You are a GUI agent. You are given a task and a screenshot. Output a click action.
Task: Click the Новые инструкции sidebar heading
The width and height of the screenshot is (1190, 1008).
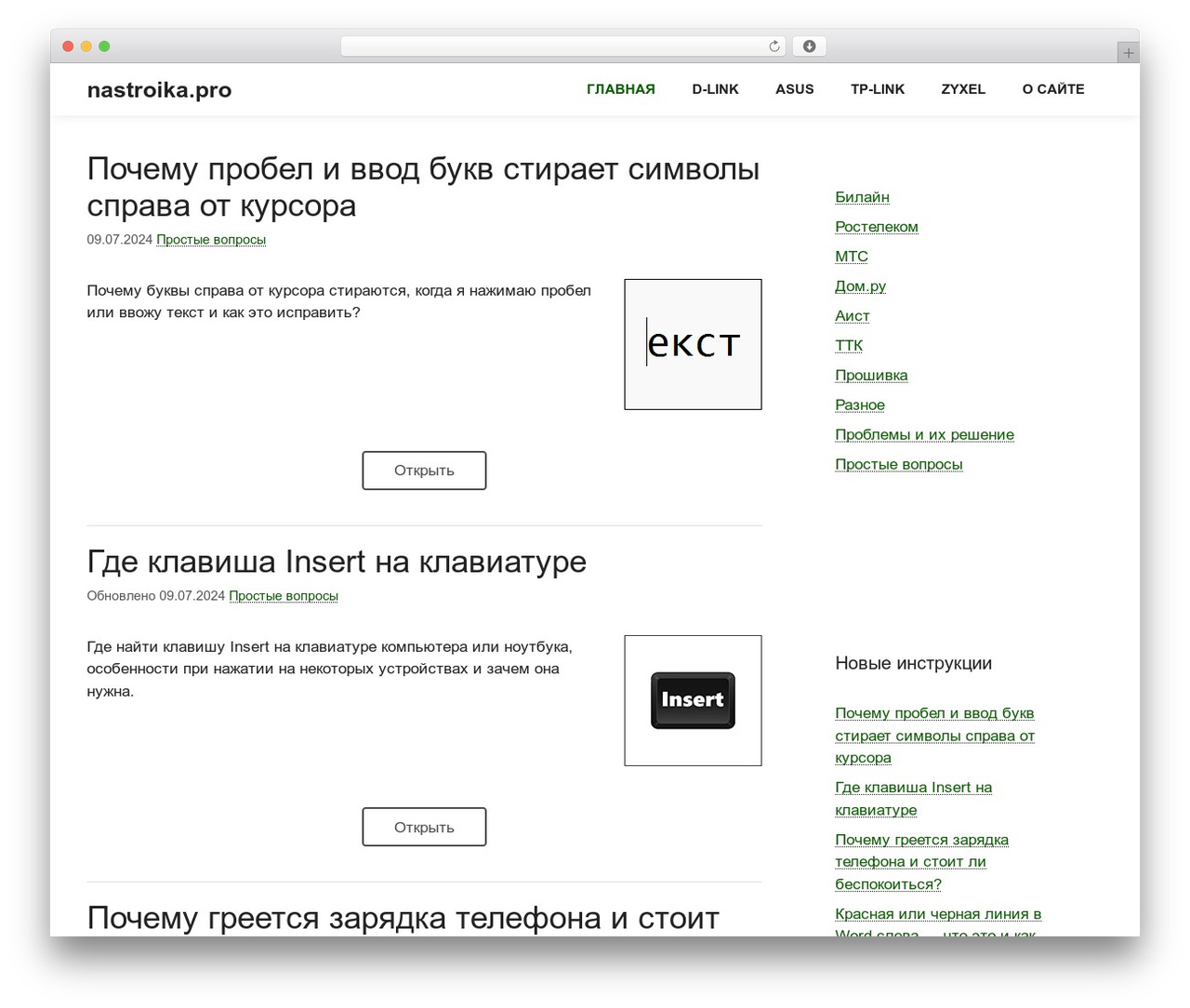tap(913, 663)
